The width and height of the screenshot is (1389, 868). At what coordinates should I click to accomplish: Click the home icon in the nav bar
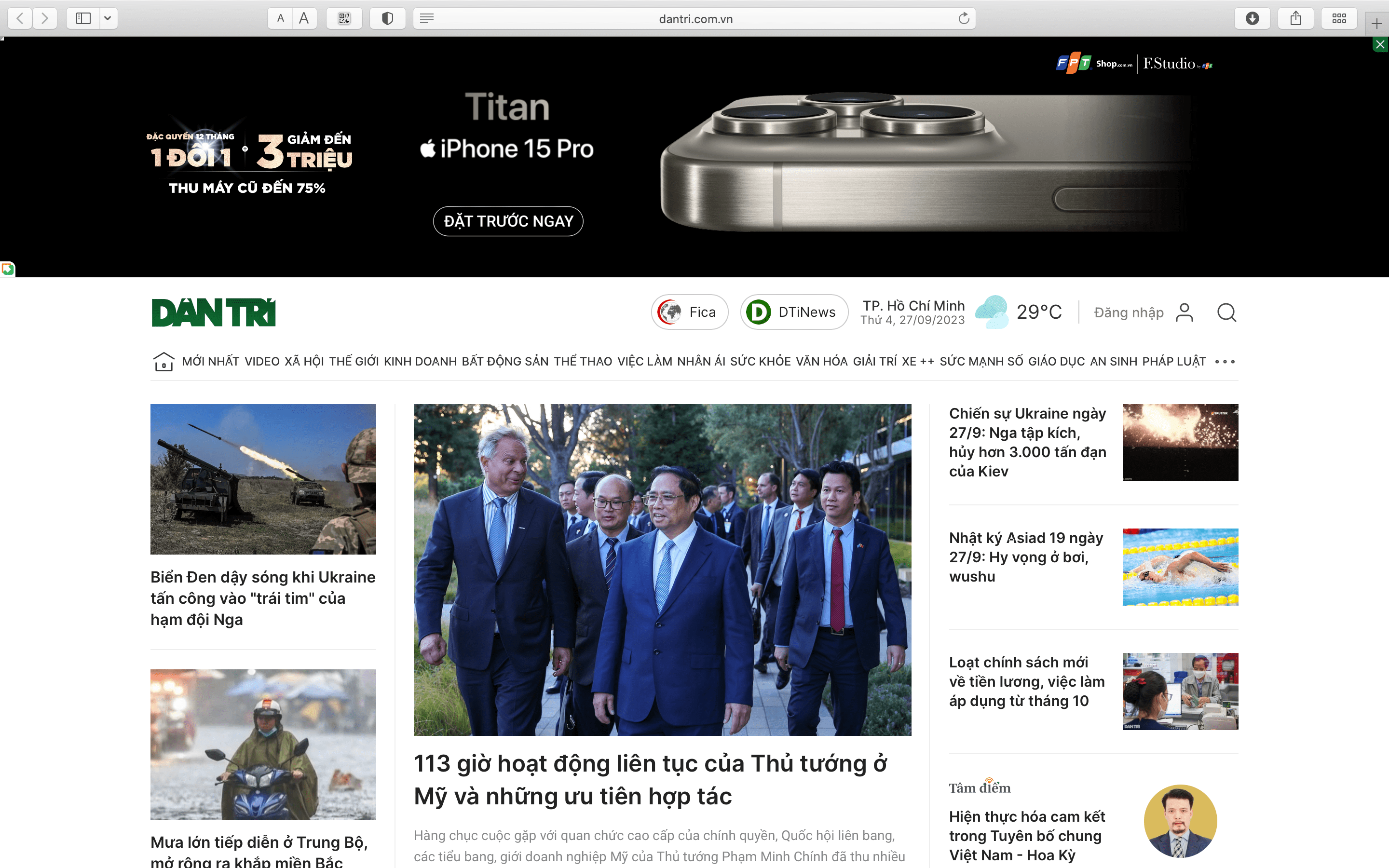pos(163,362)
